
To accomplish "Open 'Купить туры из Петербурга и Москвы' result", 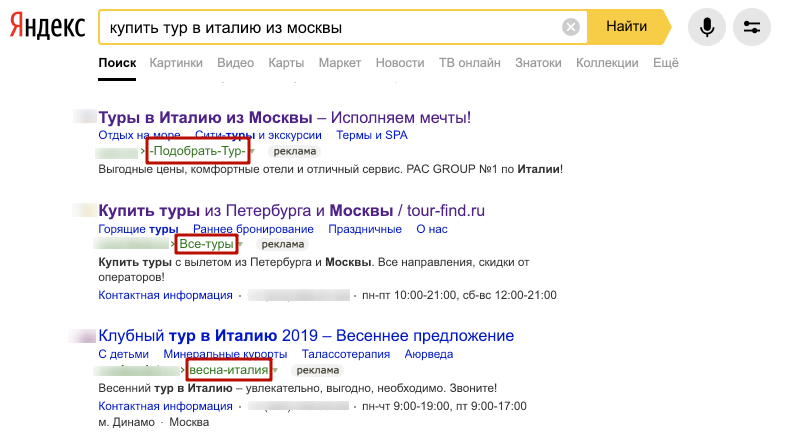I will coord(291,211).
